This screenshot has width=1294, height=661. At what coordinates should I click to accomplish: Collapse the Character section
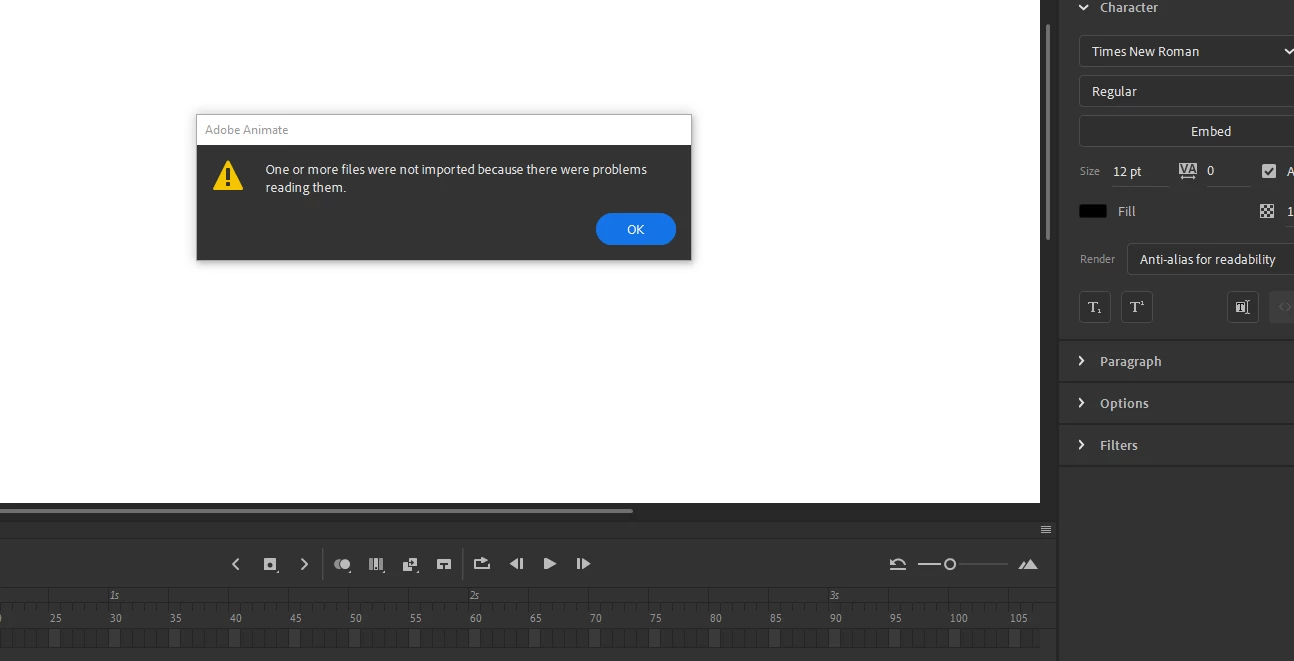(1082, 7)
